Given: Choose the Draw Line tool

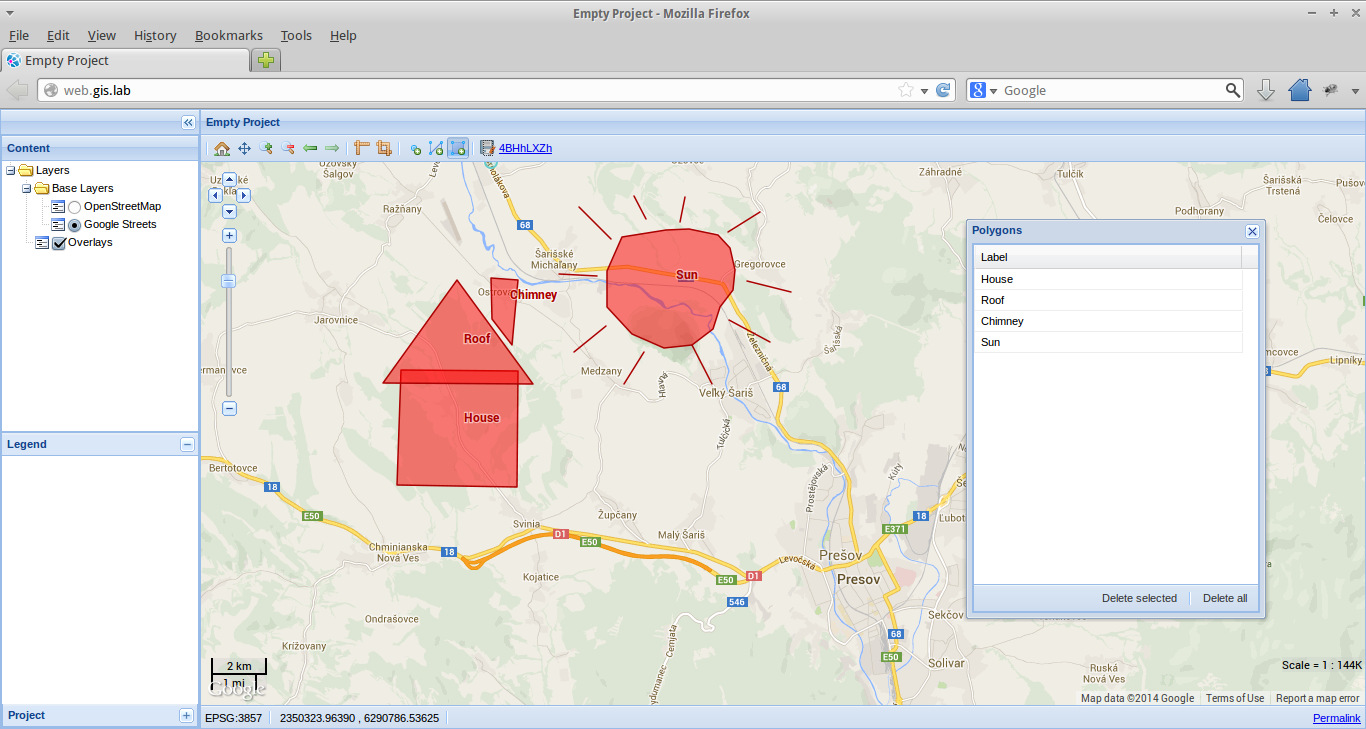Looking at the screenshot, I should [436, 147].
